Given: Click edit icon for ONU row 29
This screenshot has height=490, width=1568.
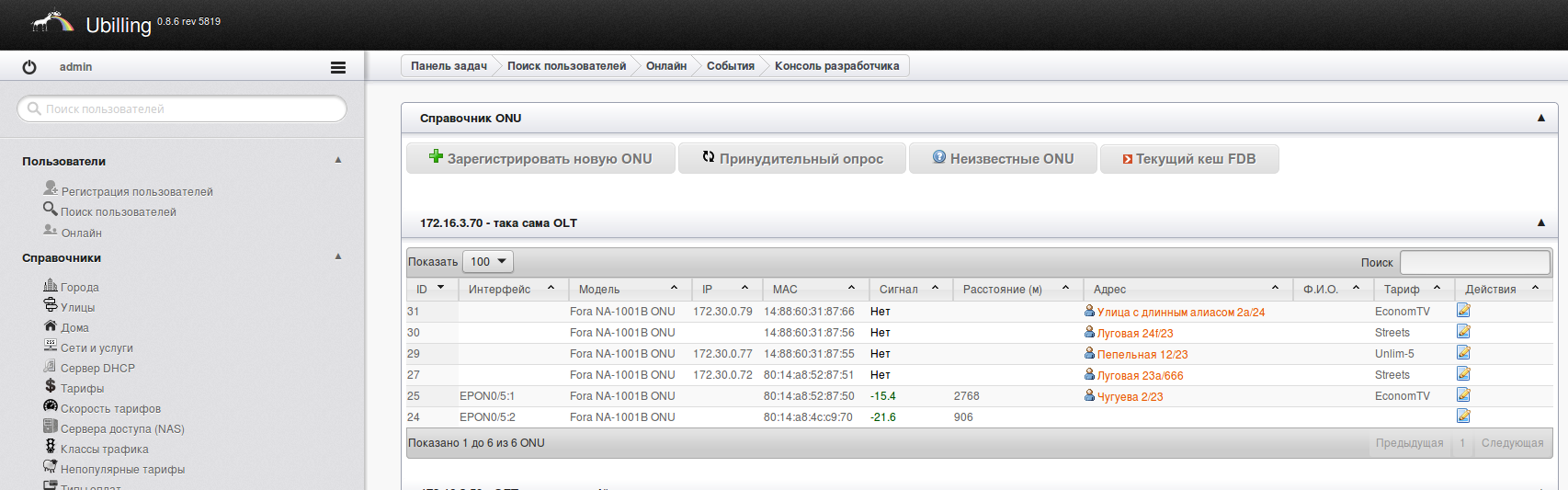Looking at the screenshot, I should tap(1463, 353).
